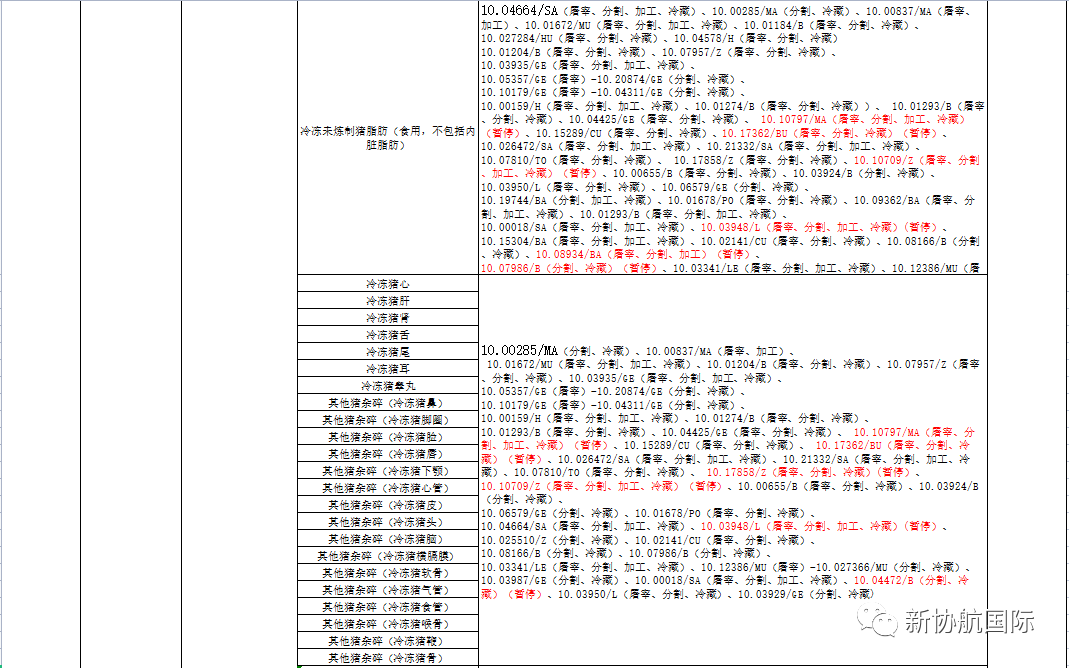Click the 冷冻猪肾 row
Screen dimensions: 1069x668
click(x=387, y=318)
